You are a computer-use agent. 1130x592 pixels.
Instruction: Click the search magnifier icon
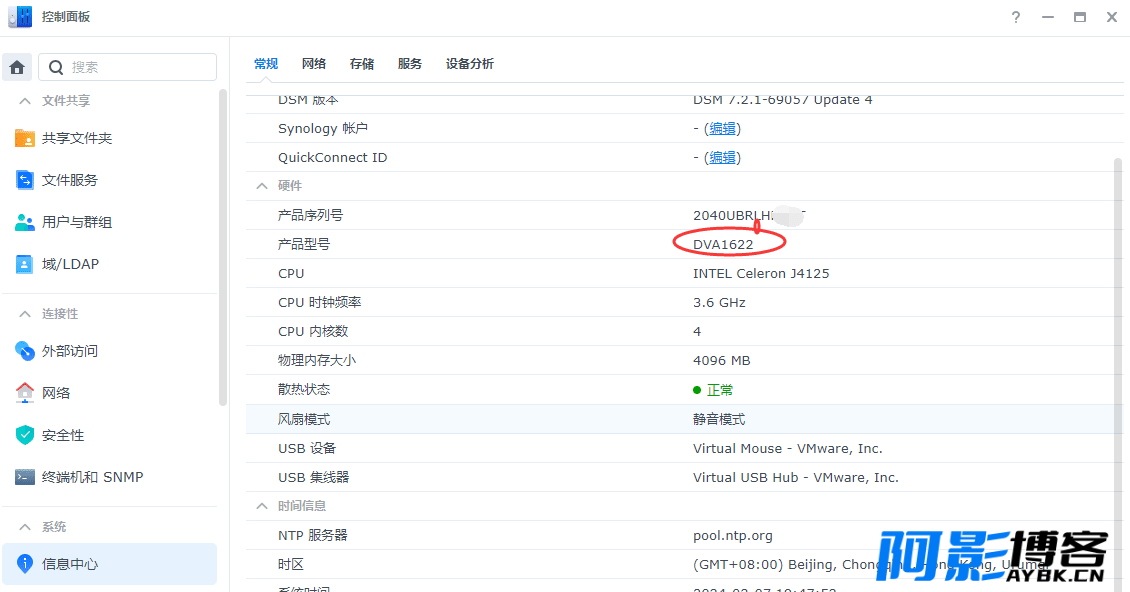coord(55,67)
